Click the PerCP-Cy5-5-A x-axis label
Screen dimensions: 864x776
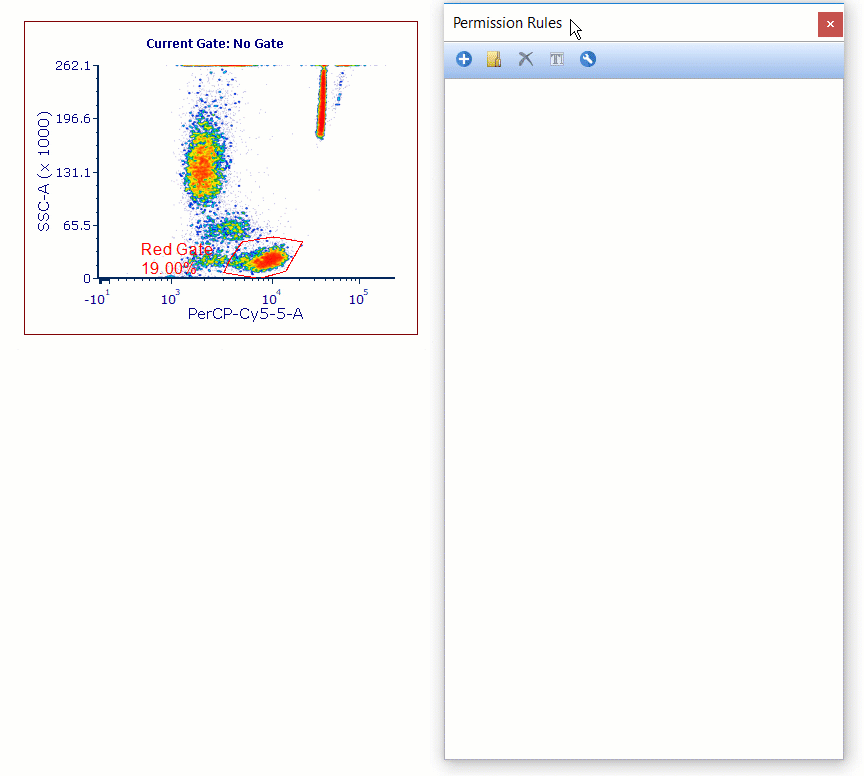tap(245, 314)
